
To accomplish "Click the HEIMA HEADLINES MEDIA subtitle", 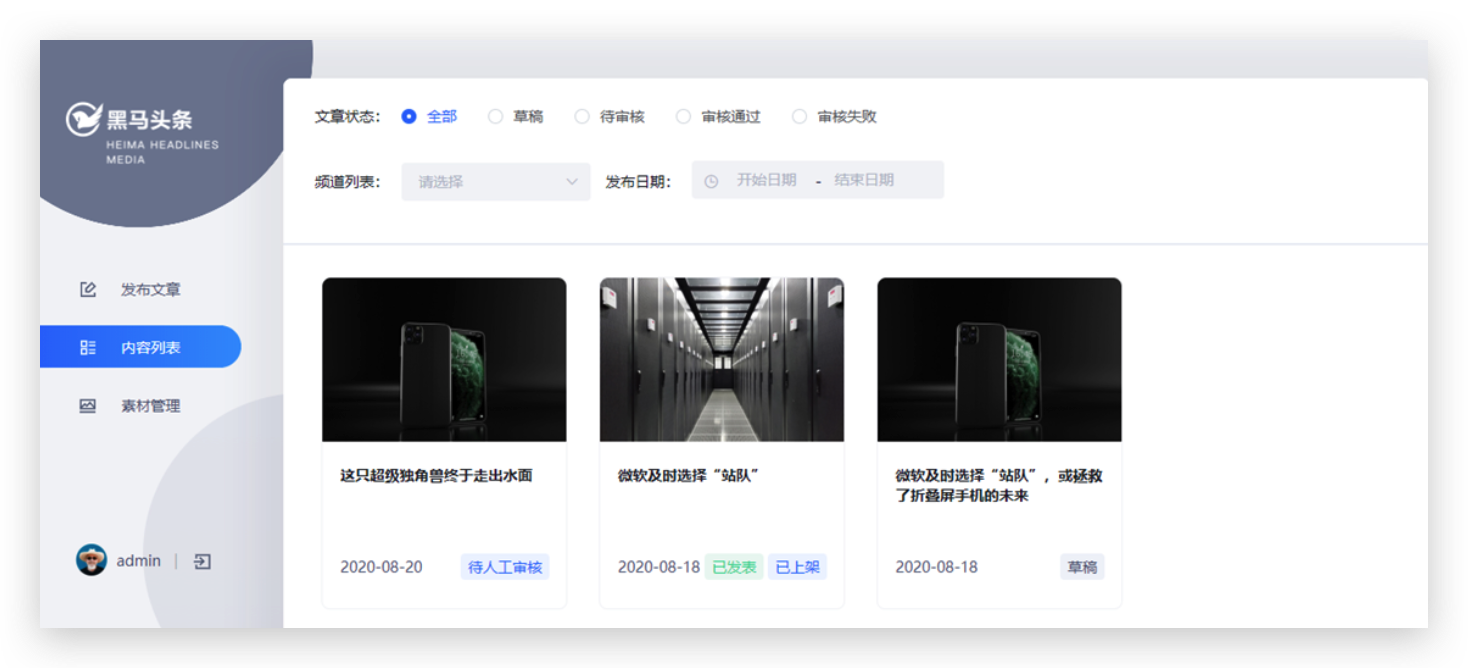I will [162, 152].
